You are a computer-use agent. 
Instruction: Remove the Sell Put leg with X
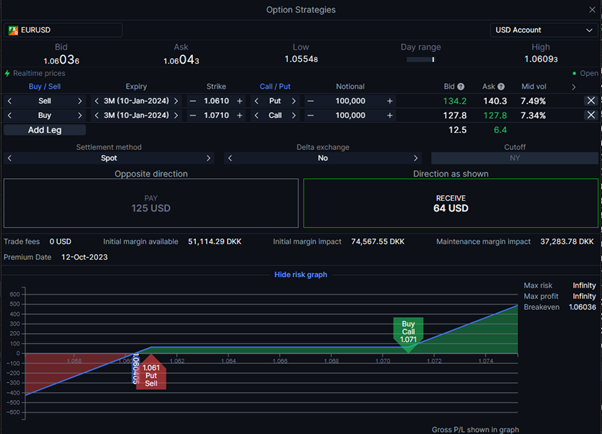590,101
